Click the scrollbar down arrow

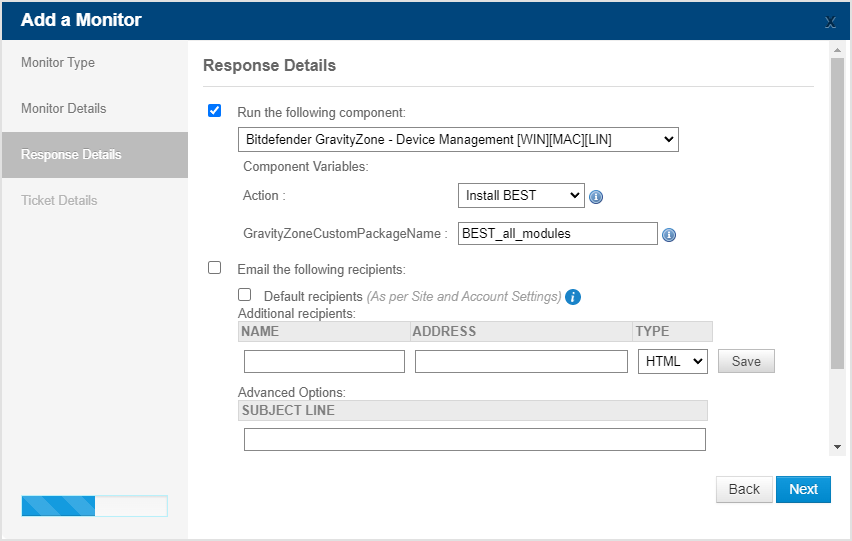[x=837, y=447]
